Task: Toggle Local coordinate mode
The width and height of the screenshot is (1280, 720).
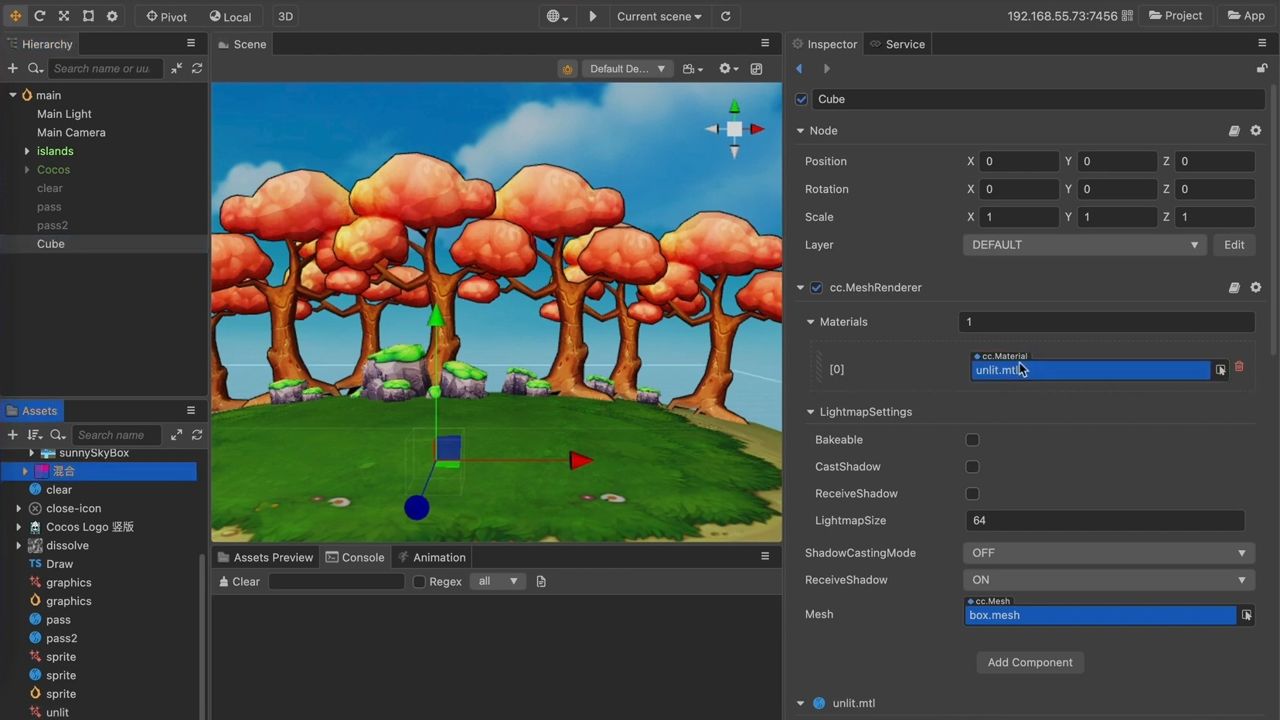Action: pyautogui.click(x=230, y=16)
